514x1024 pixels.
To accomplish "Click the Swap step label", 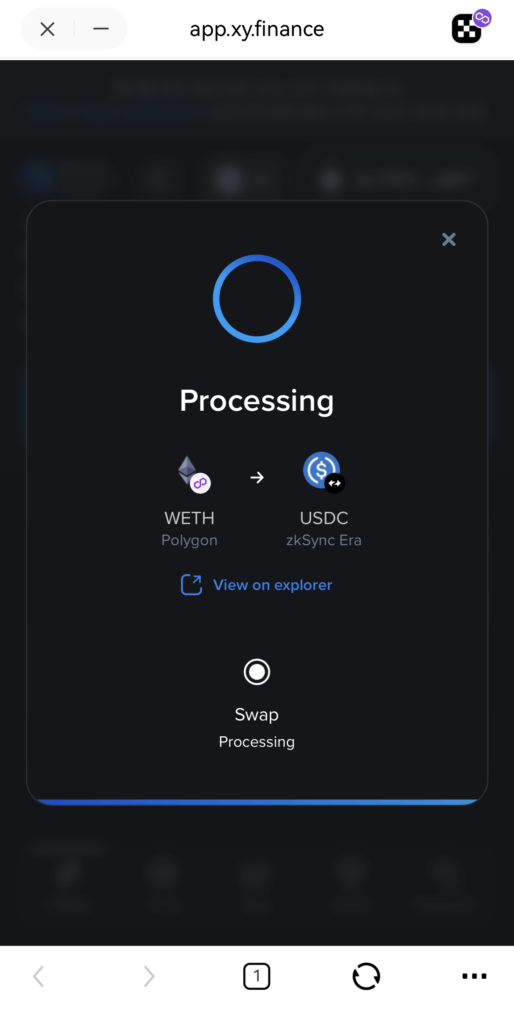I will [257, 714].
